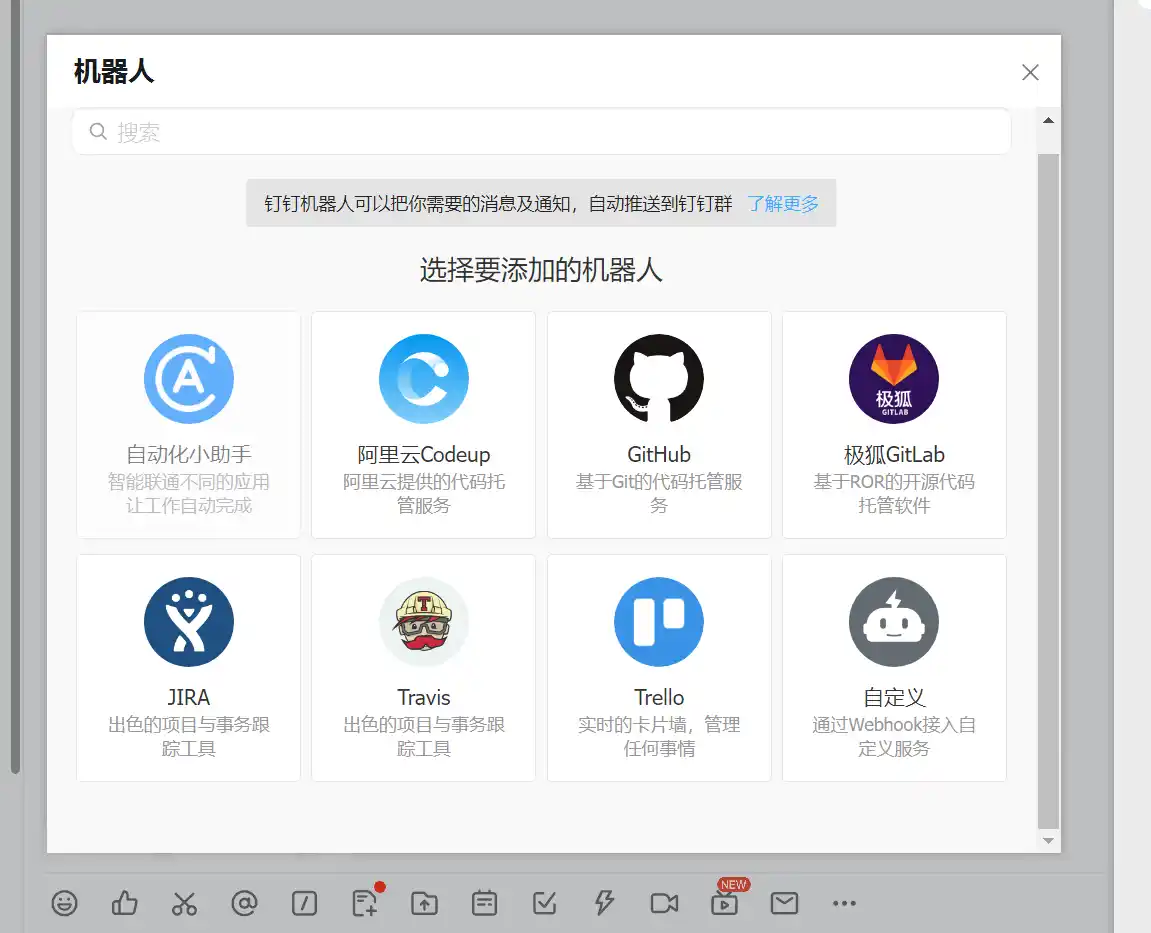
Task: Close the 机器人 dialog
Action: pos(1030,72)
